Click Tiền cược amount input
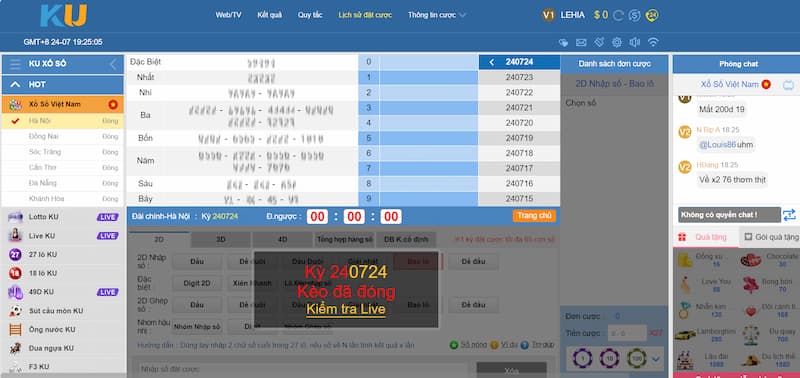Screen dimensions: 800x378 click(x=627, y=333)
